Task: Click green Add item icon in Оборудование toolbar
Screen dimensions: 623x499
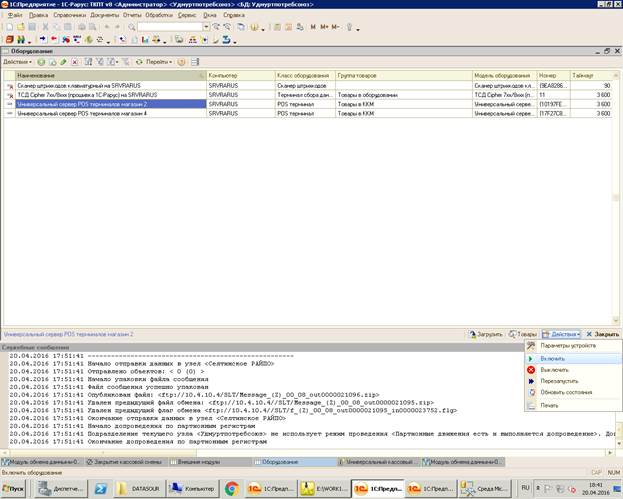Action: click(41, 62)
